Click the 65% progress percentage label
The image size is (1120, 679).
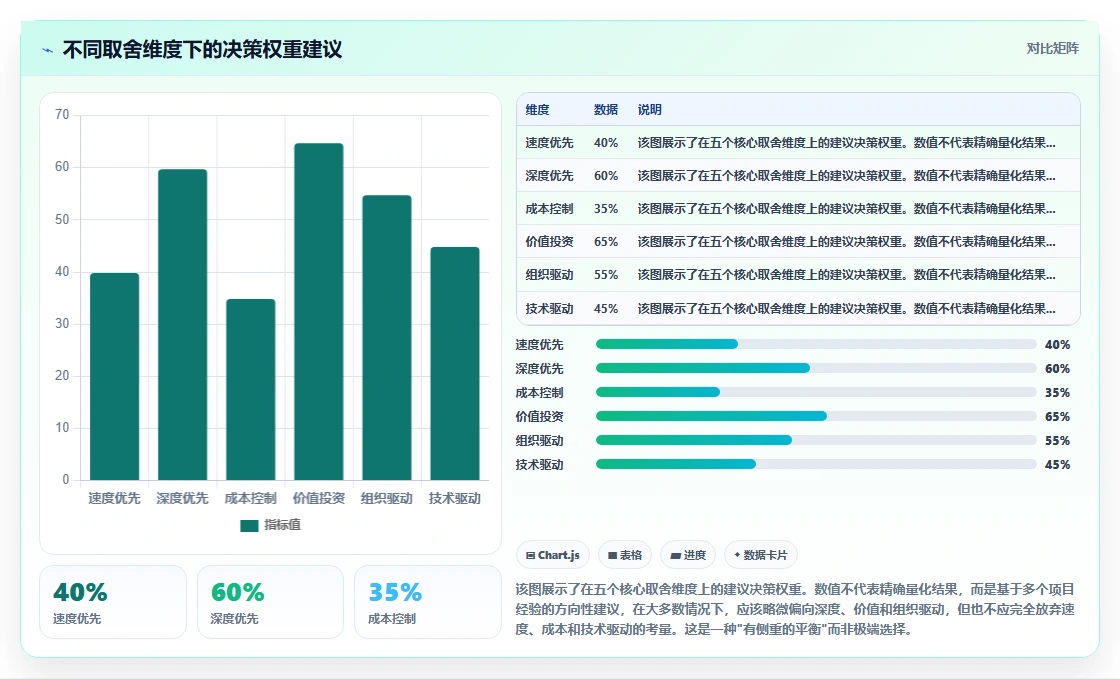(x=1057, y=416)
